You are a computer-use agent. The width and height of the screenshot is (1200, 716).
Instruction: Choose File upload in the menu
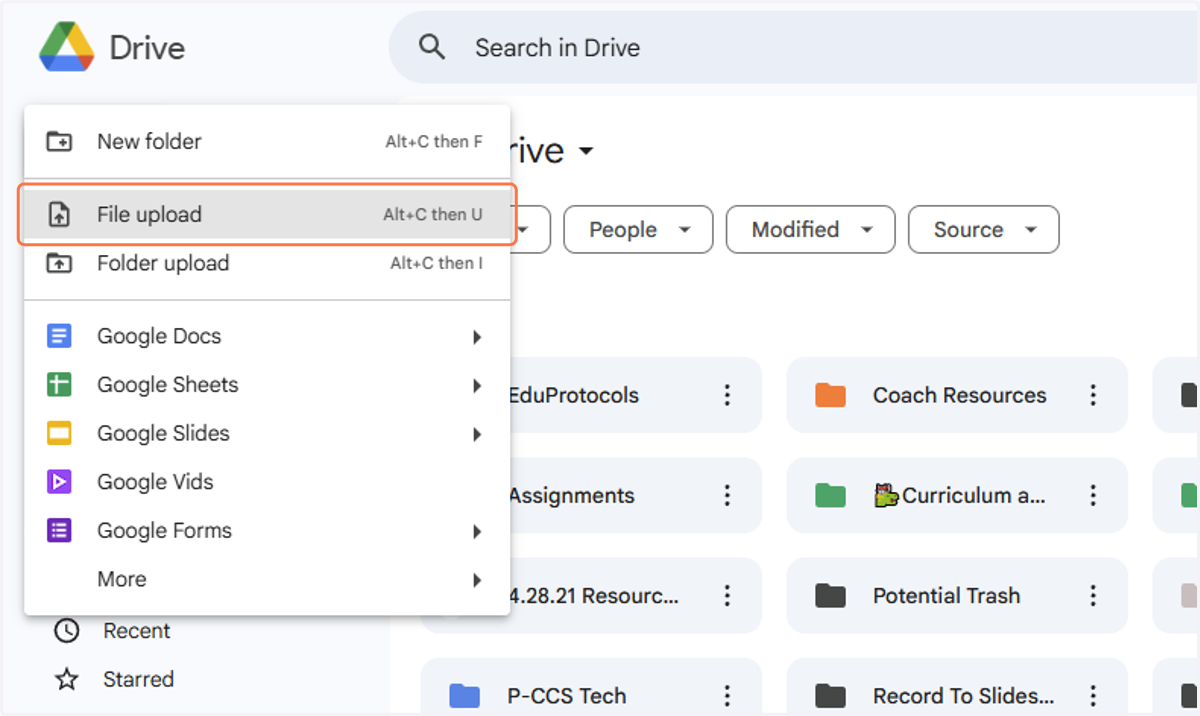tap(267, 214)
